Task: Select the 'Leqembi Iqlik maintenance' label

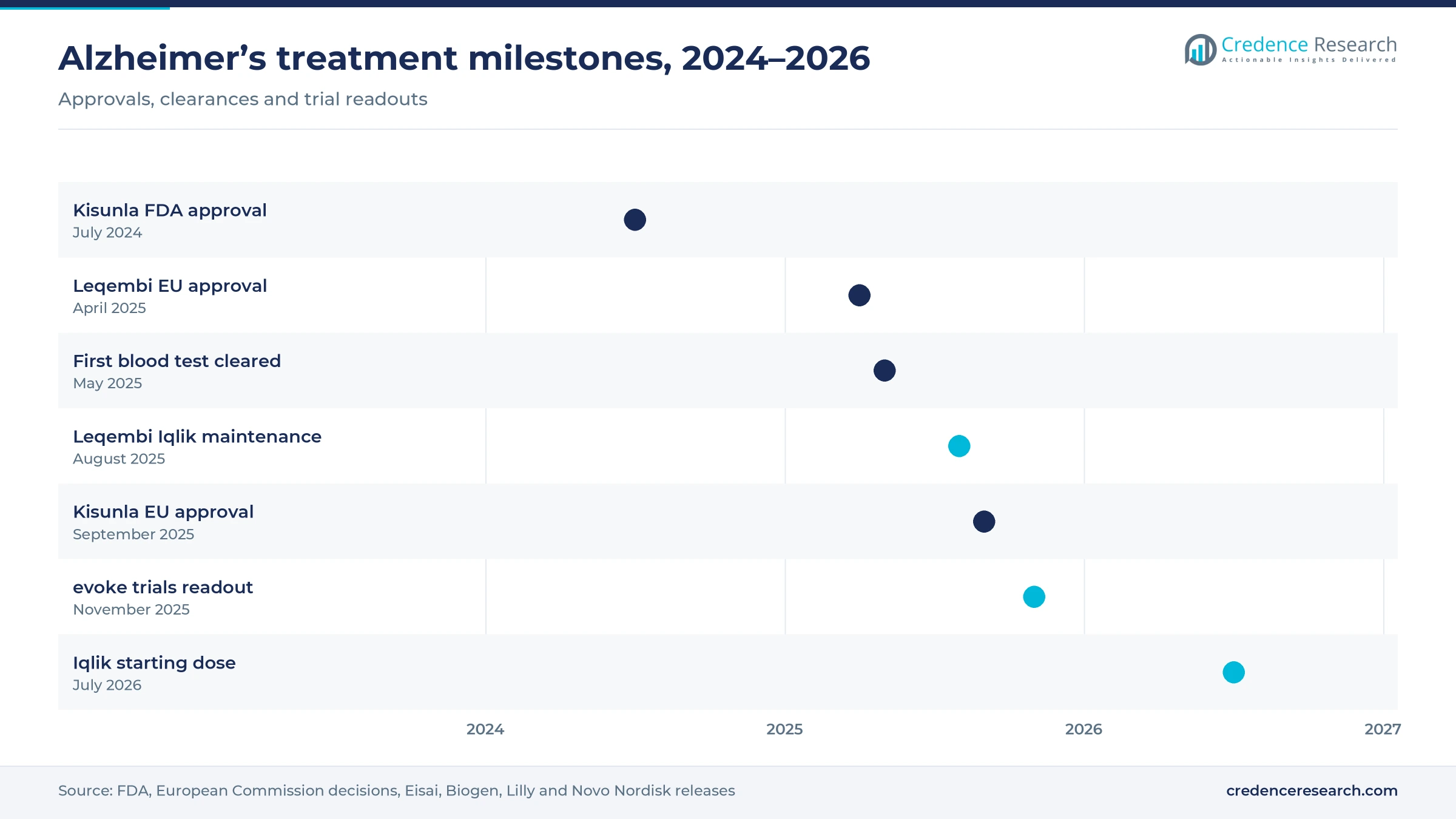Action: pyautogui.click(x=197, y=437)
